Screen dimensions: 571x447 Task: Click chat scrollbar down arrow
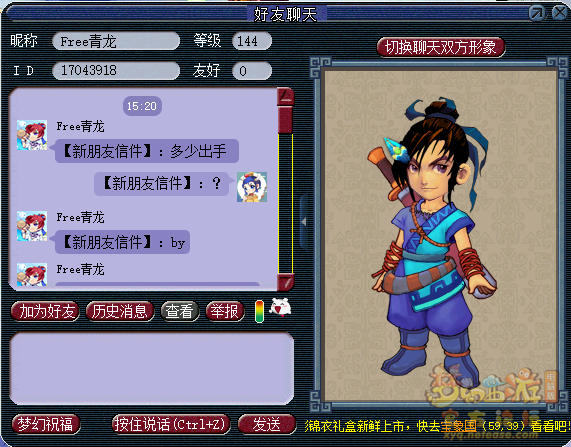point(286,282)
